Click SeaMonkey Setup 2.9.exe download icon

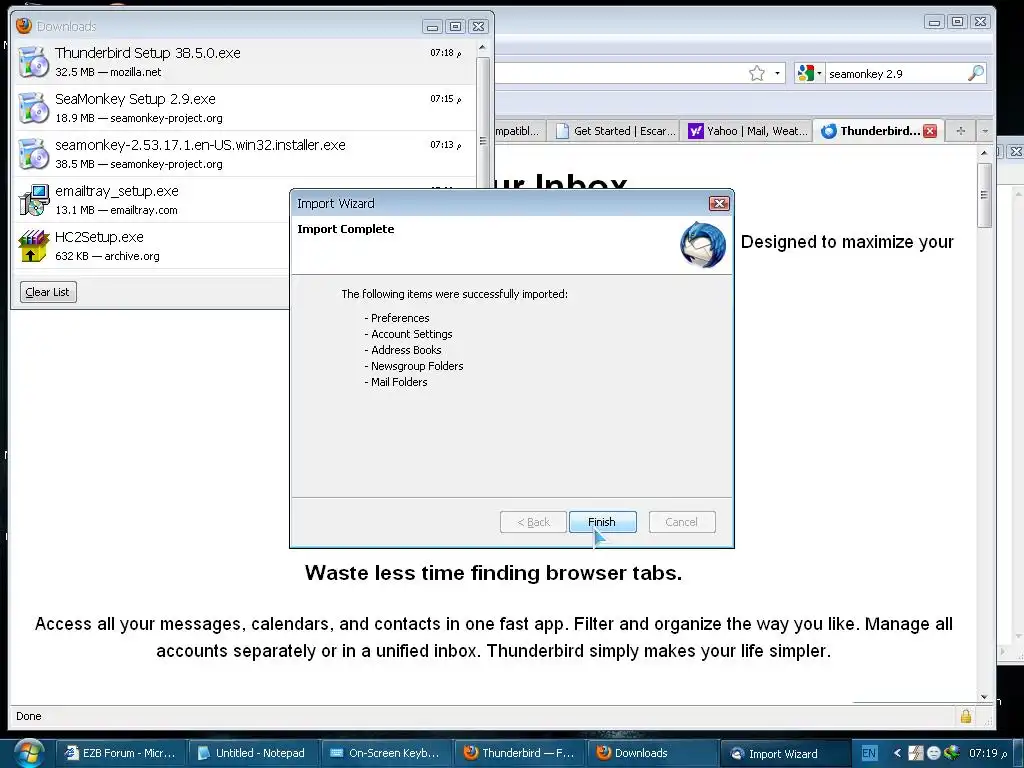tap(33, 108)
